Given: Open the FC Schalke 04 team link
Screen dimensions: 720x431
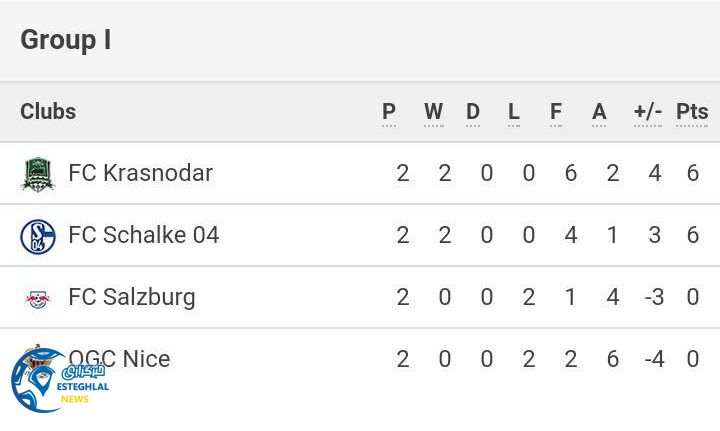Looking at the screenshot, I should tap(143, 235).
